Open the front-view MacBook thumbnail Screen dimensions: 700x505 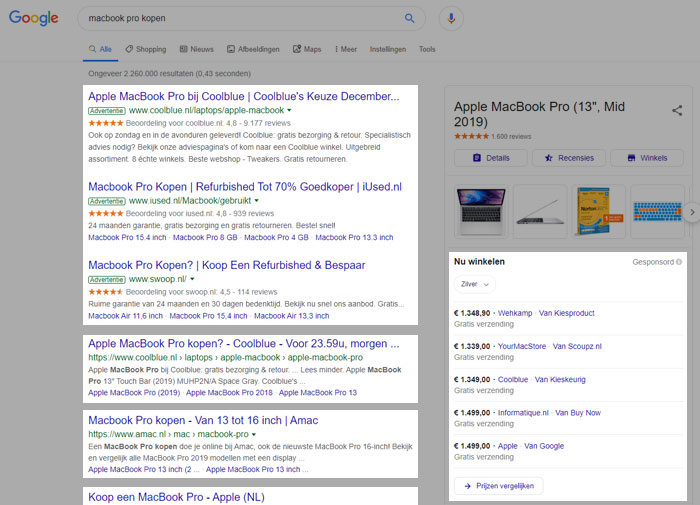pos(481,212)
